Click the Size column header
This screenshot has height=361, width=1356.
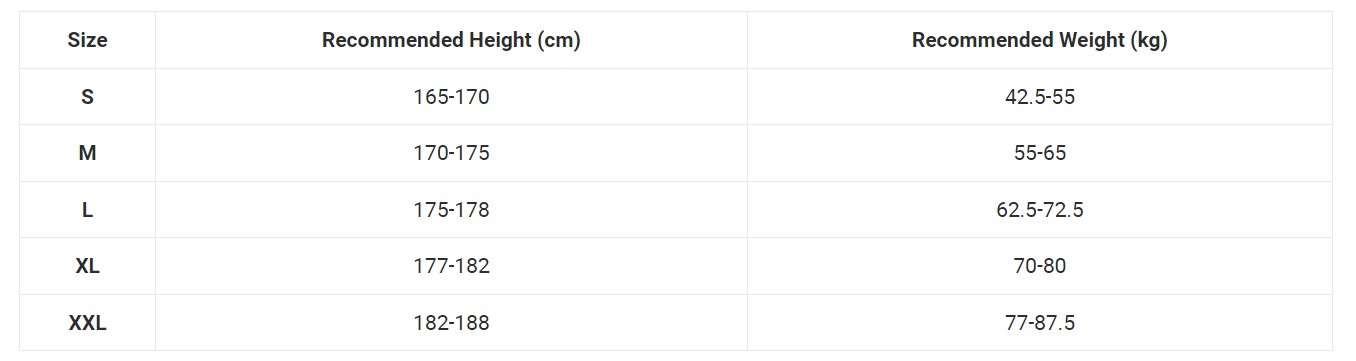(x=87, y=40)
